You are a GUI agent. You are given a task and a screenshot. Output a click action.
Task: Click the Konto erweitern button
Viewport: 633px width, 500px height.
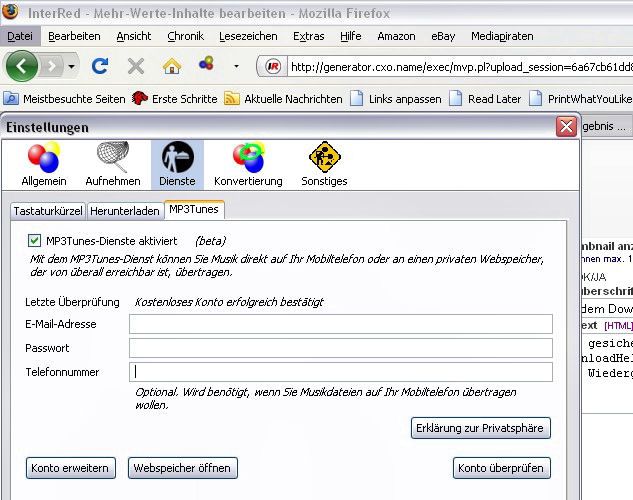[71, 468]
